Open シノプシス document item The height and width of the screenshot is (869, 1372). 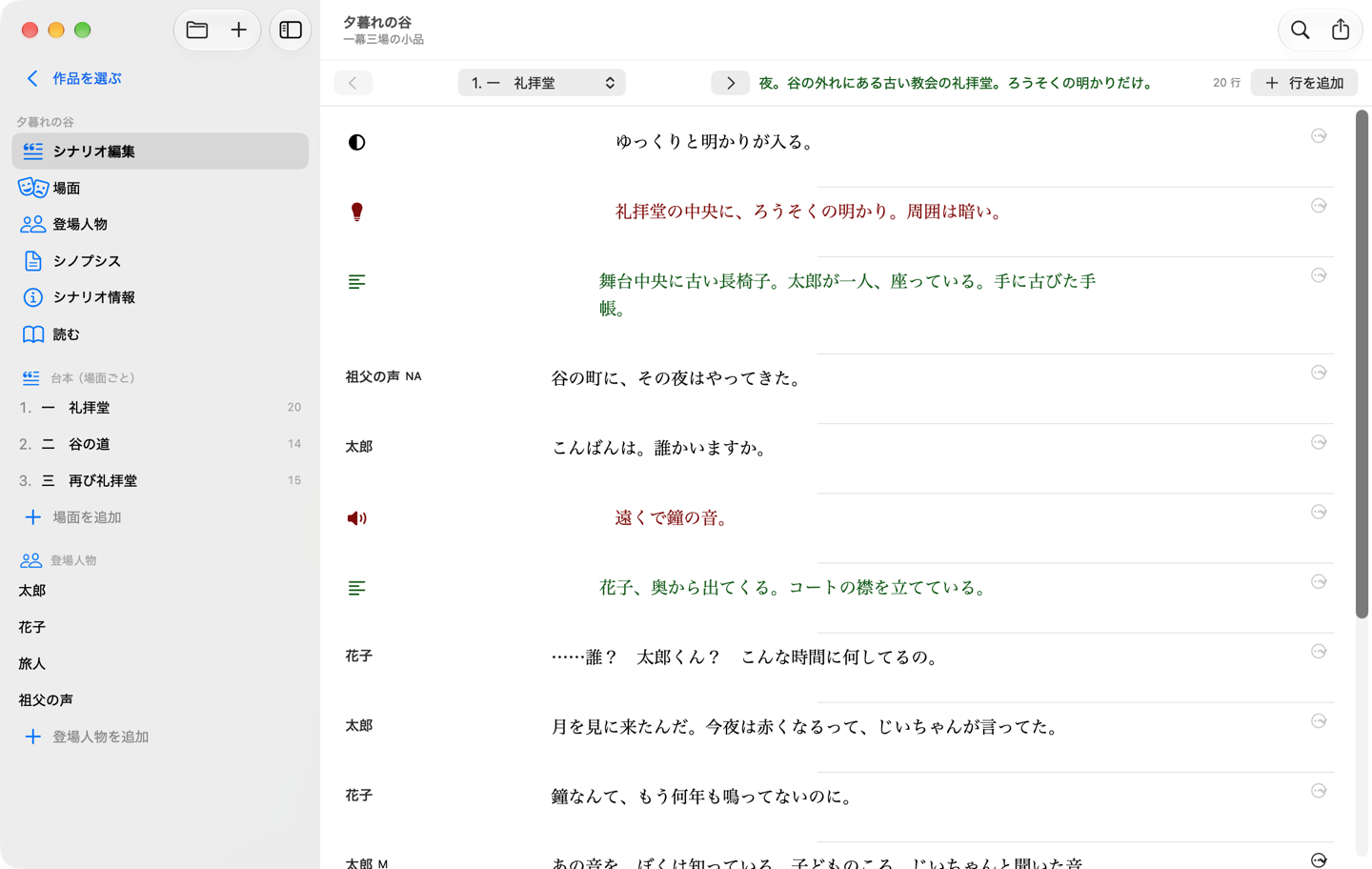[x=160, y=260]
